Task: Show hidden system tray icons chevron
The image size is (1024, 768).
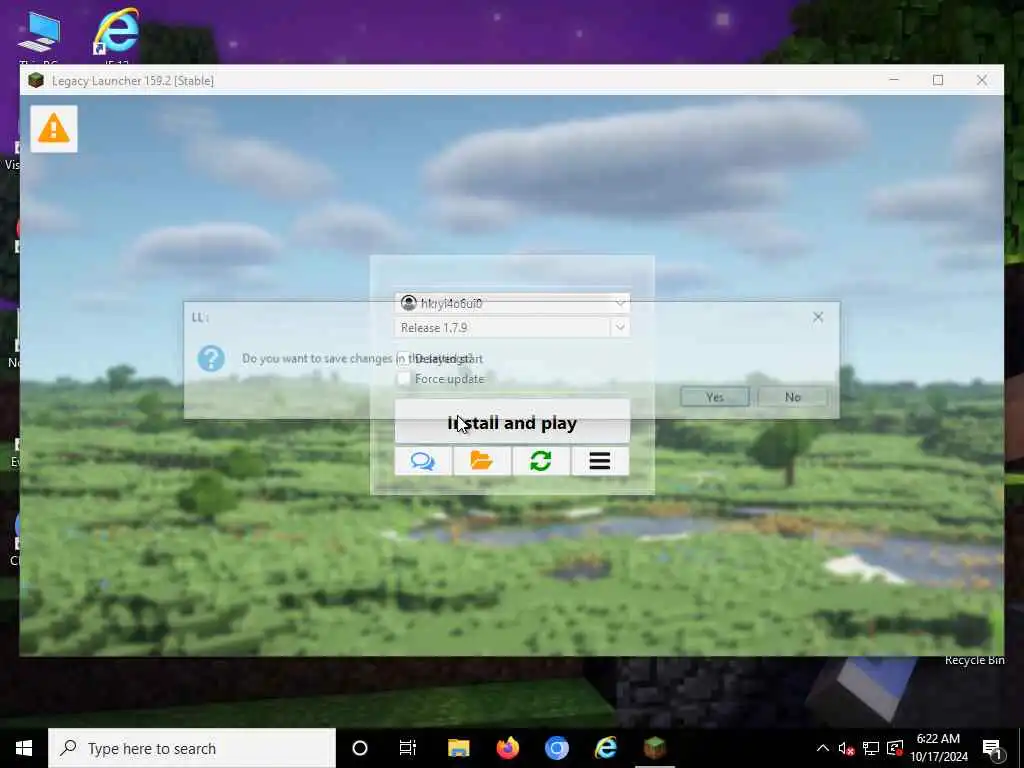Action: pos(822,748)
